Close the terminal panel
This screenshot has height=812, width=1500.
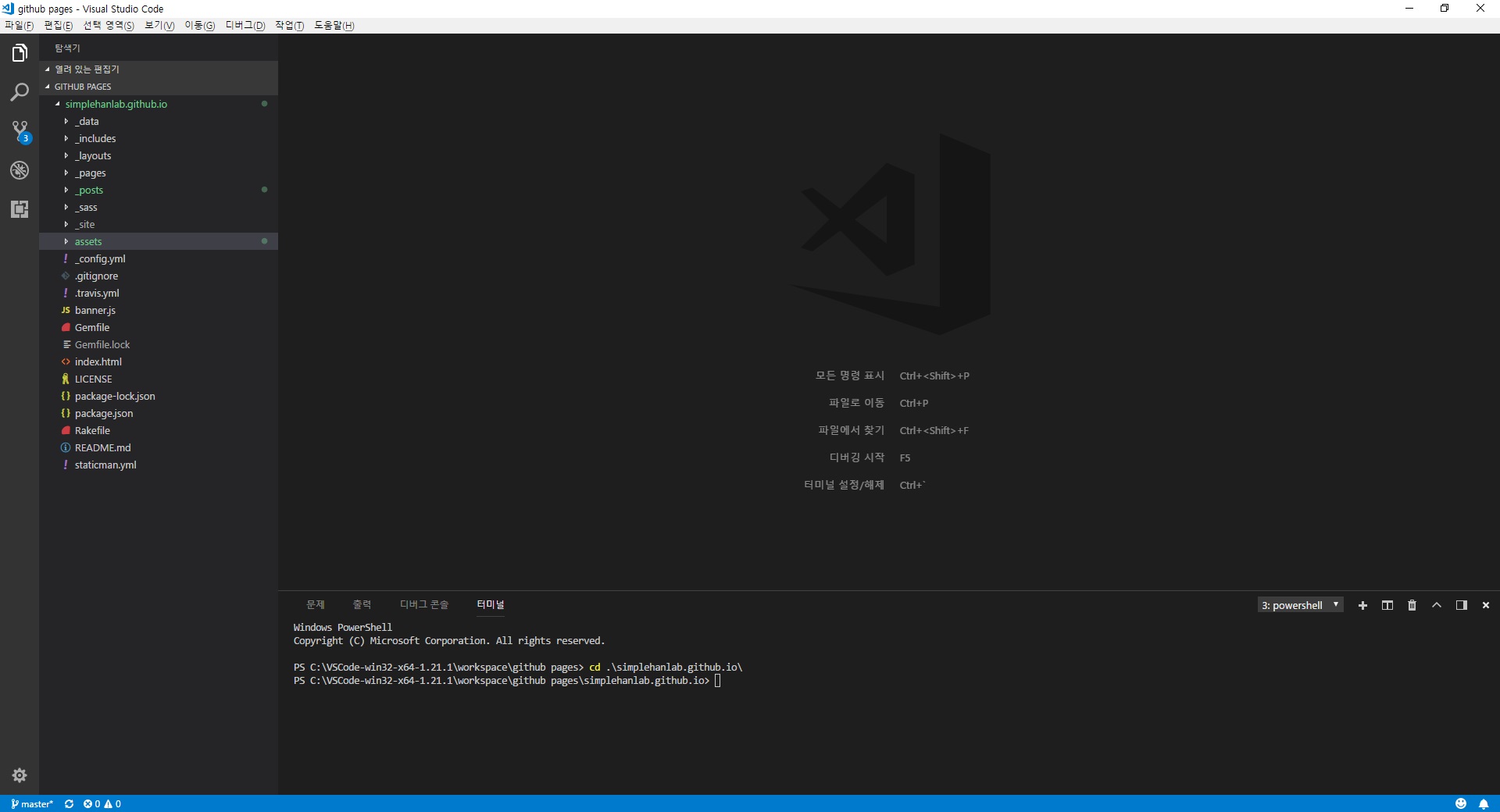coord(1486,605)
